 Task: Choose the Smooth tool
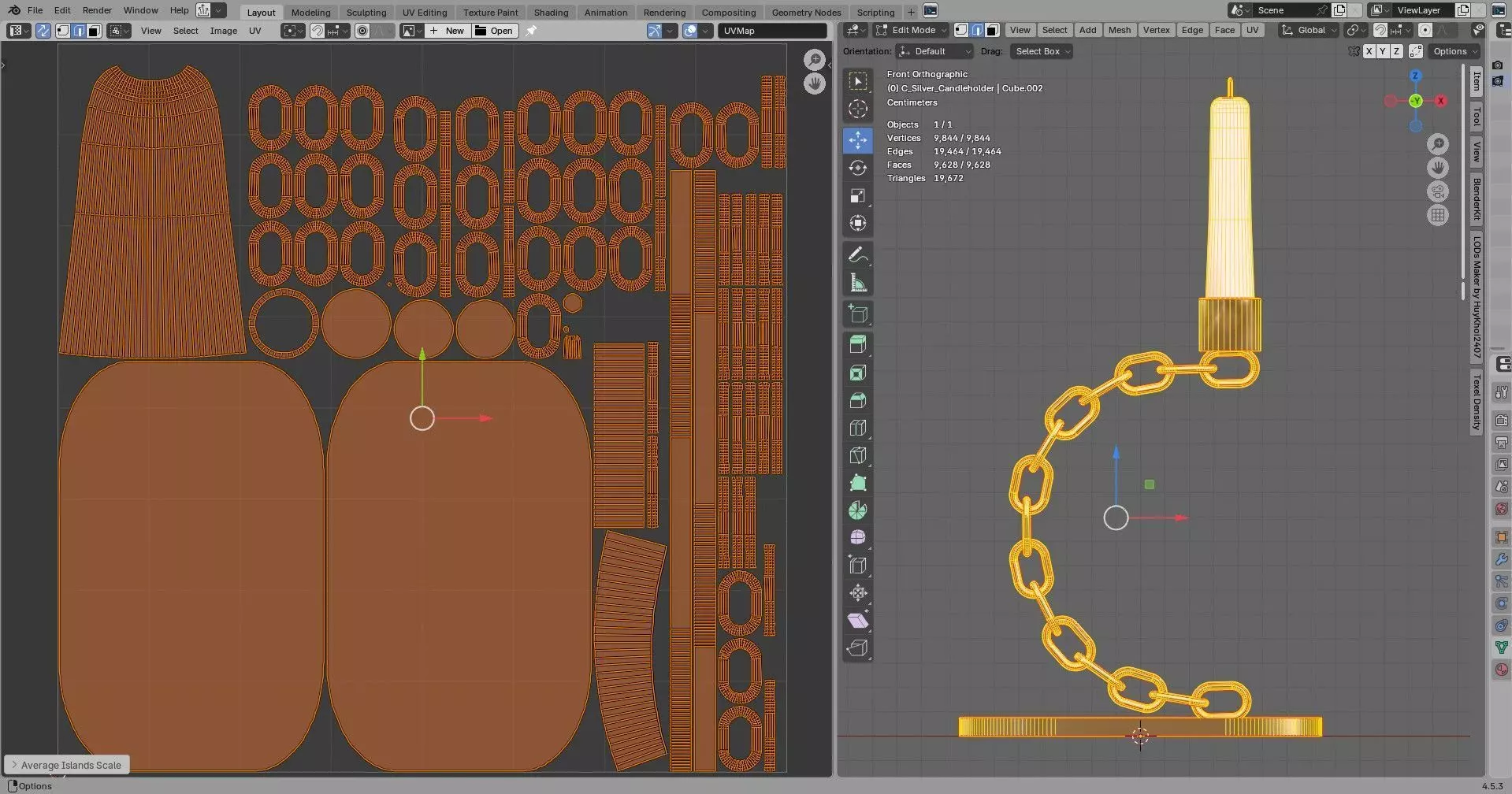point(858,538)
